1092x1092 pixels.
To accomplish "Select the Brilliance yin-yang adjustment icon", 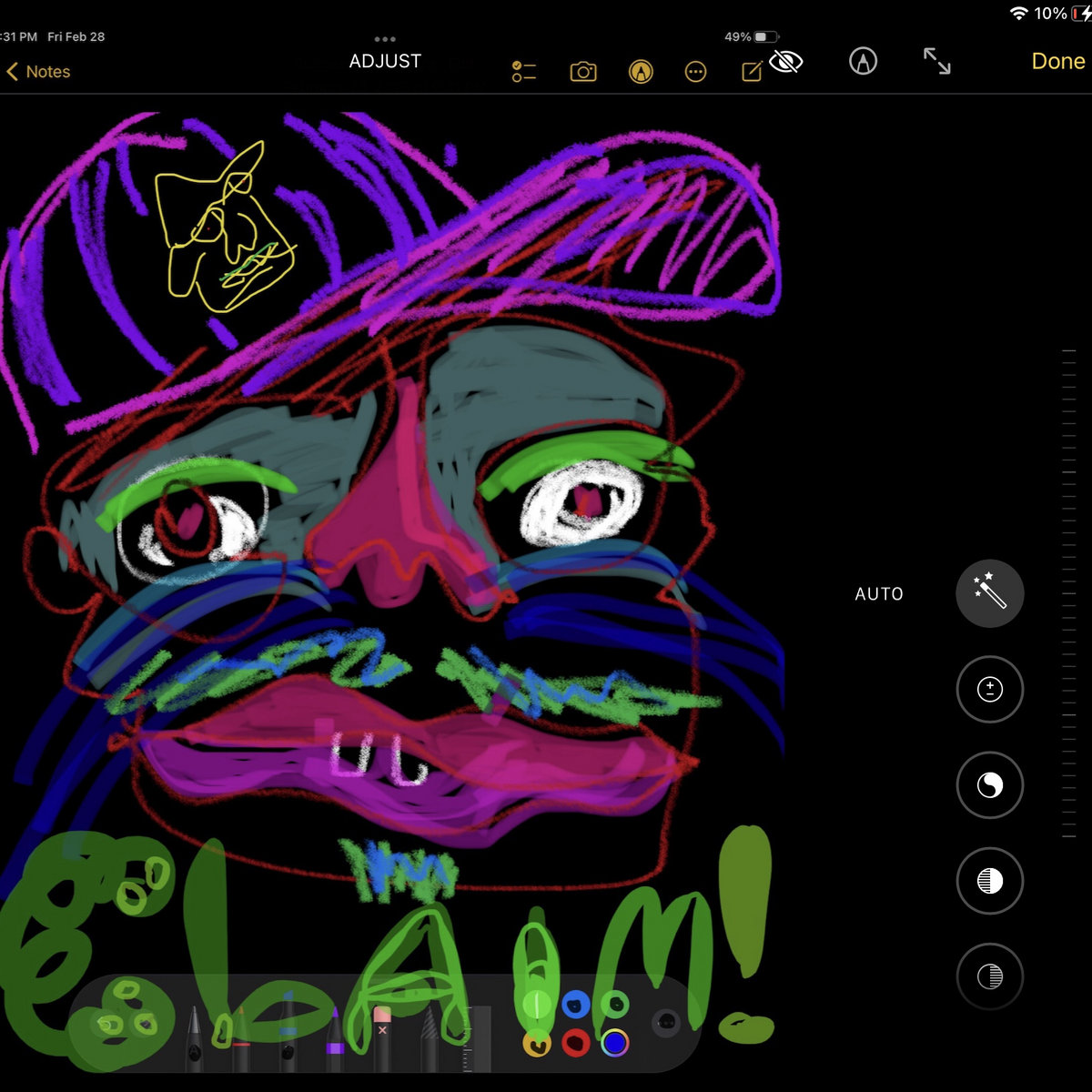I will tap(989, 785).
